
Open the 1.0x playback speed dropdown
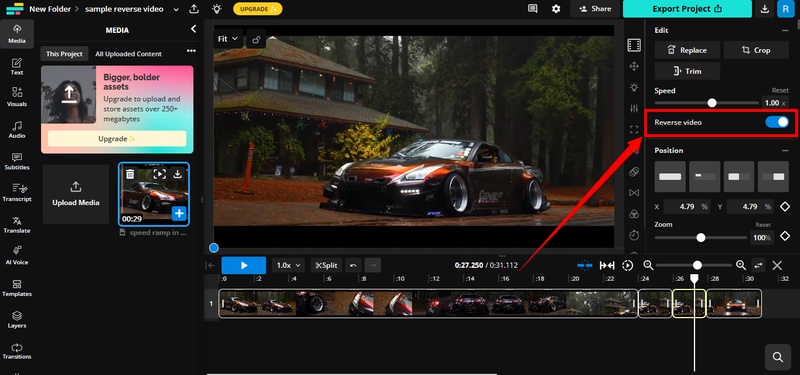click(x=289, y=265)
